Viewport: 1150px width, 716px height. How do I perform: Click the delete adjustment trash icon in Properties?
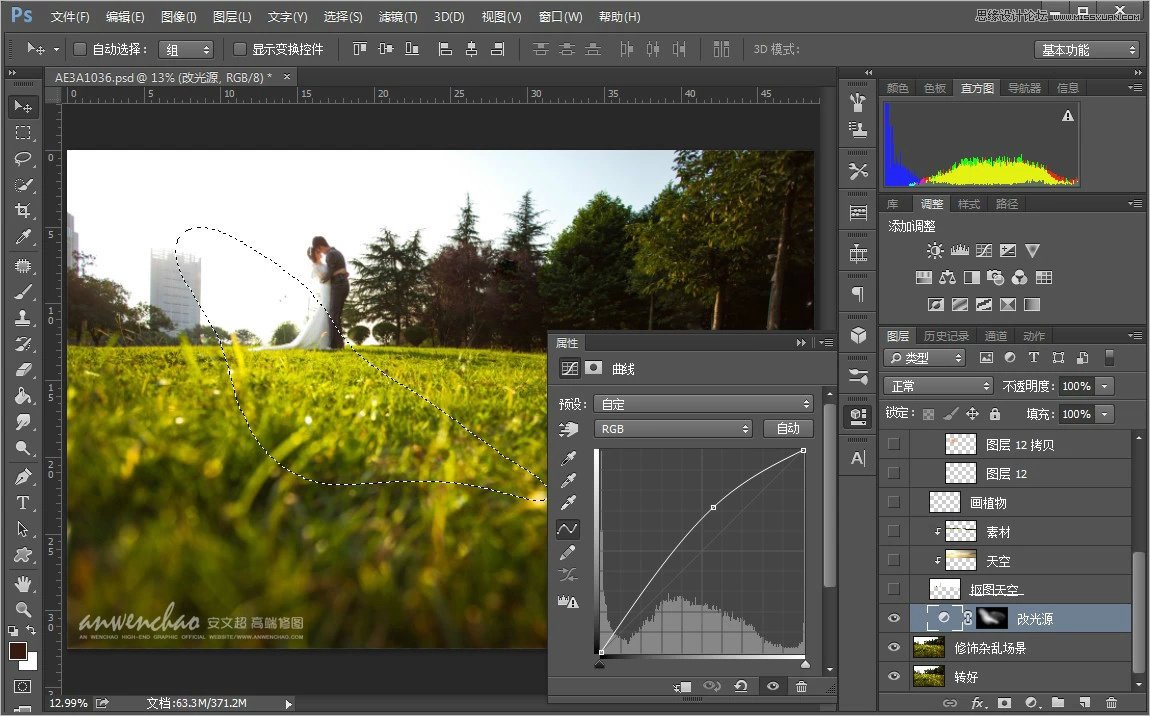pos(801,686)
